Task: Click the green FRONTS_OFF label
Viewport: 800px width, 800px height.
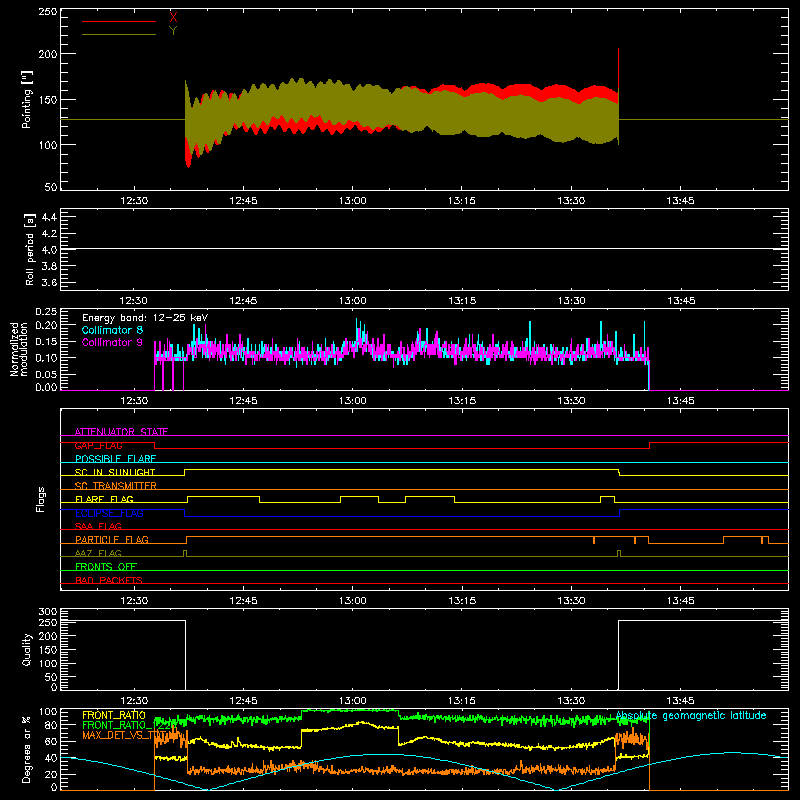Action: (x=106, y=566)
